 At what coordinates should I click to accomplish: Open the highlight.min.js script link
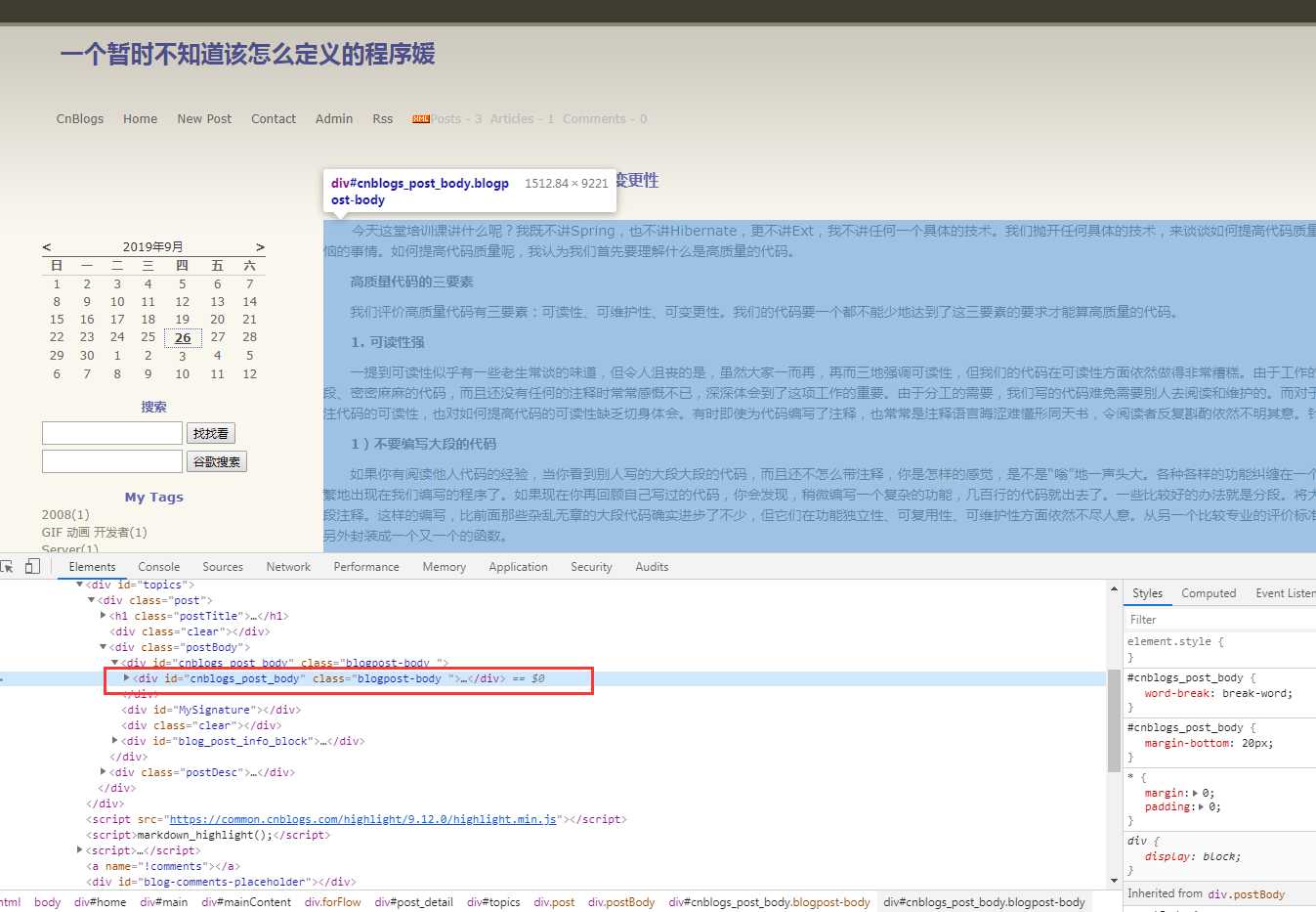coord(362,819)
